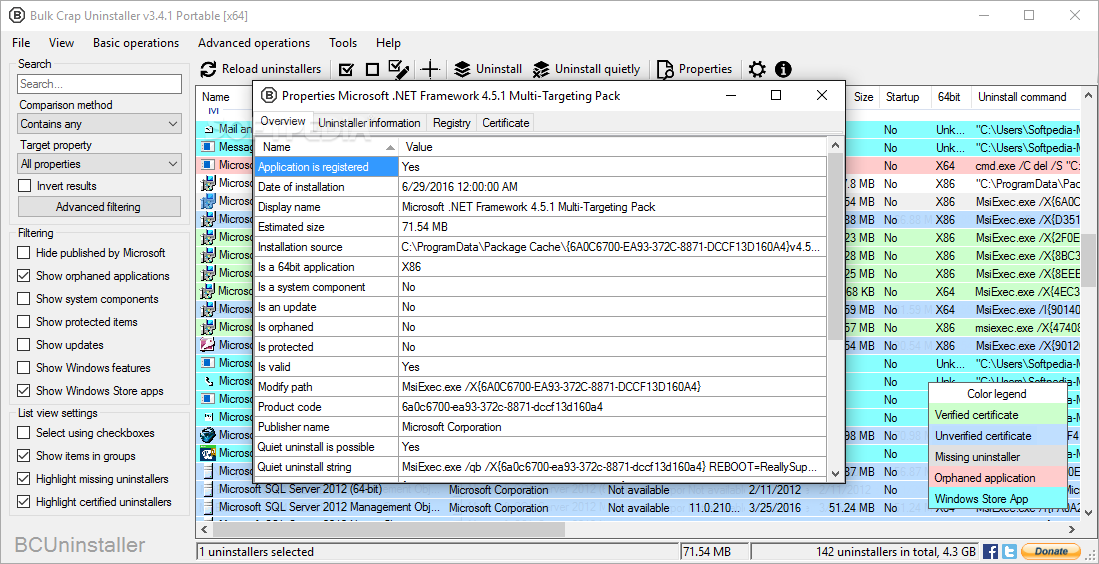Viewport: 1099px width, 564px height.
Task: Click the Orphaned application legend color
Action: point(997,478)
